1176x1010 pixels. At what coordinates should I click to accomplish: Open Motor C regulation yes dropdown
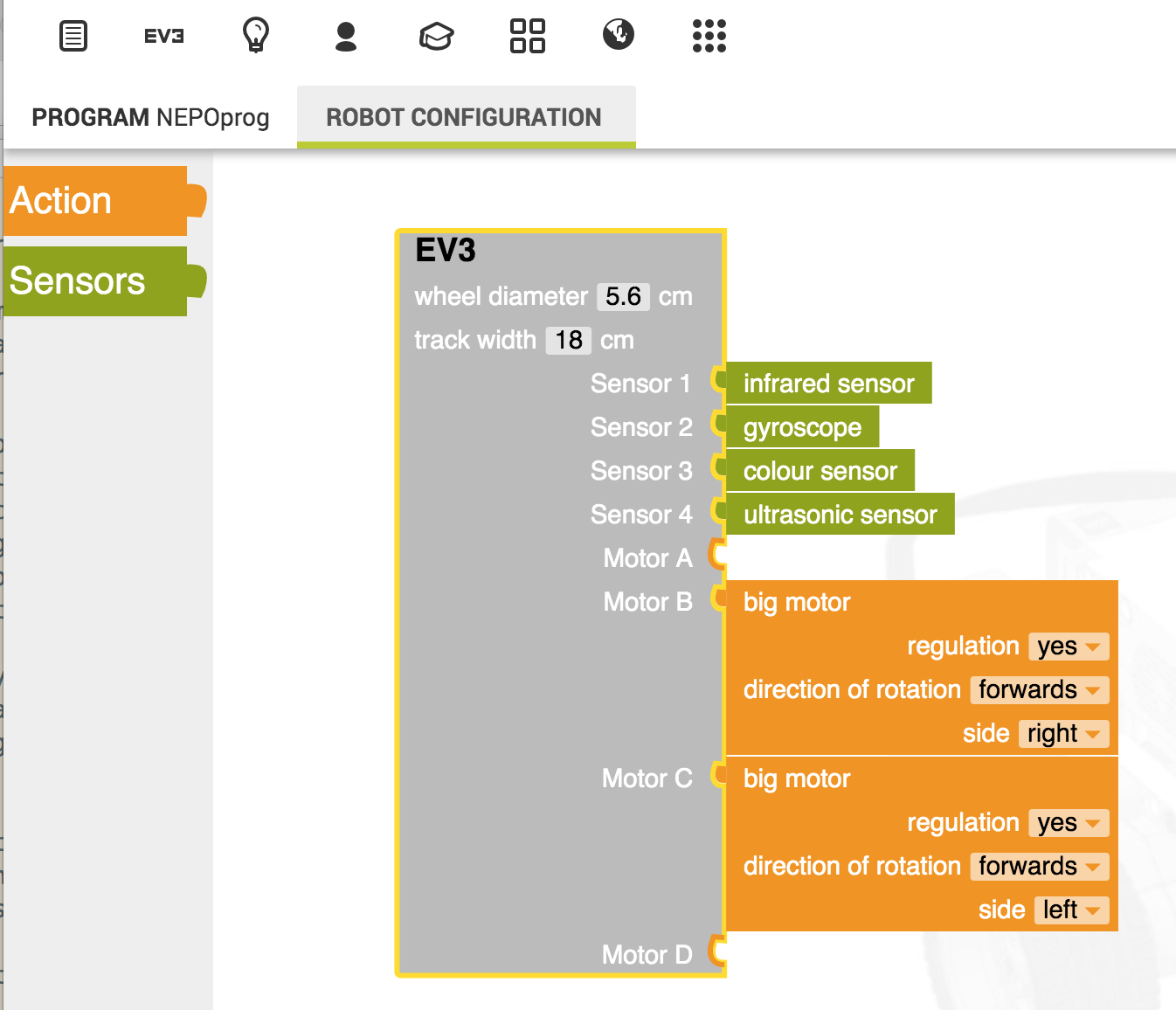coord(1069,823)
